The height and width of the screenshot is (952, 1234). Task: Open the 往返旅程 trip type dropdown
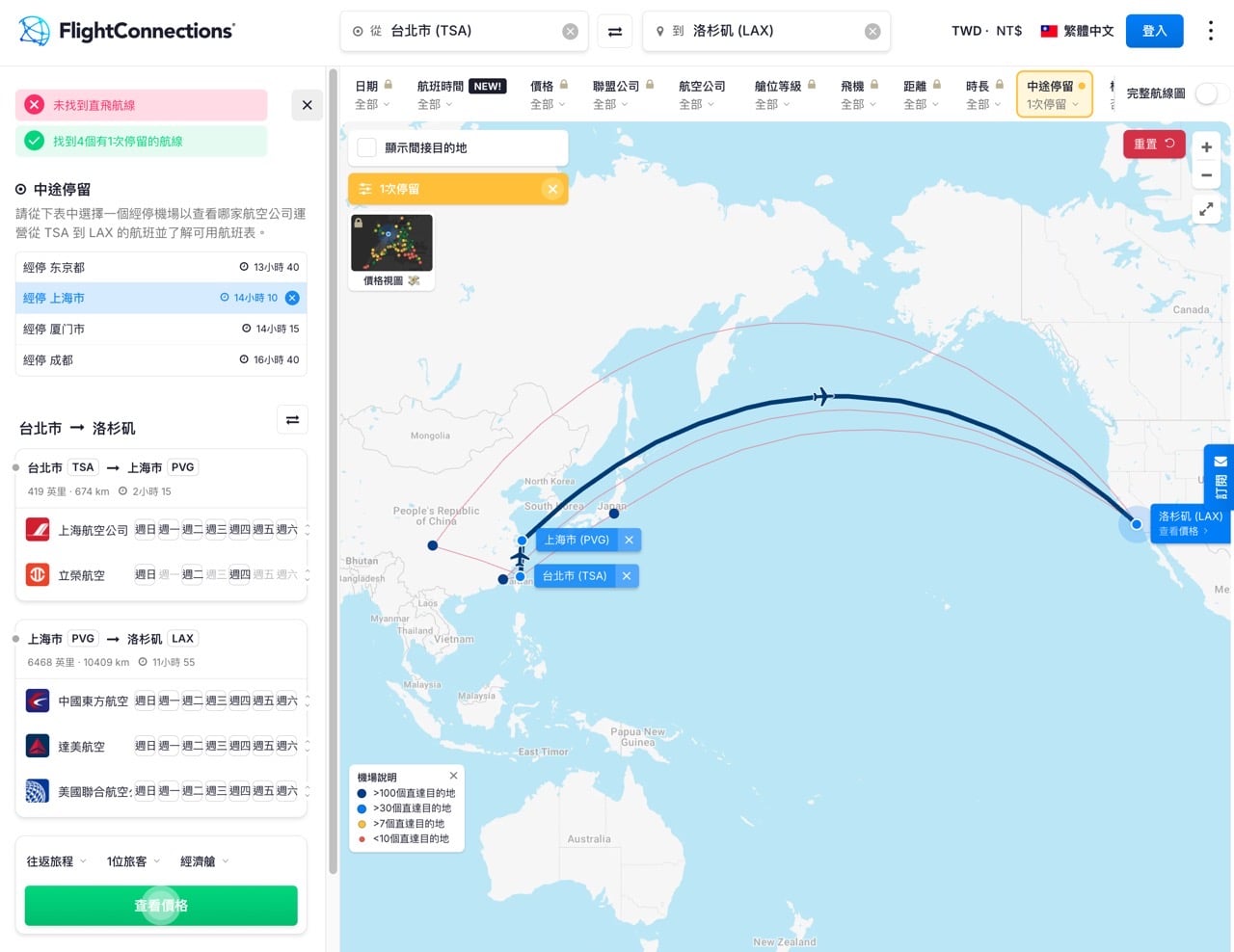(56, 861)
